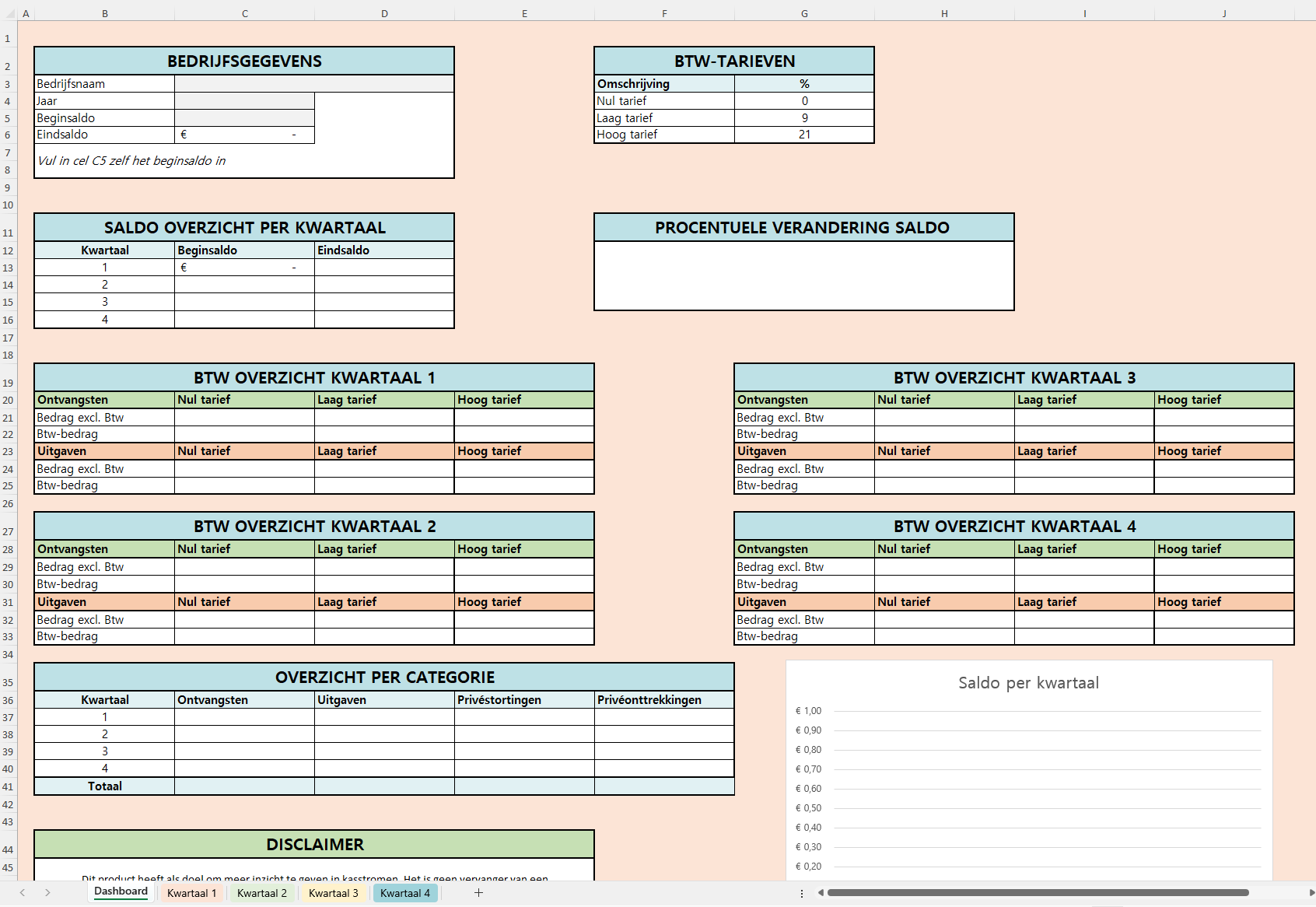Screen dimensions: 1316x907
Task: Open the Kwartaal 2 sheet tab
Action: [261, 893]
